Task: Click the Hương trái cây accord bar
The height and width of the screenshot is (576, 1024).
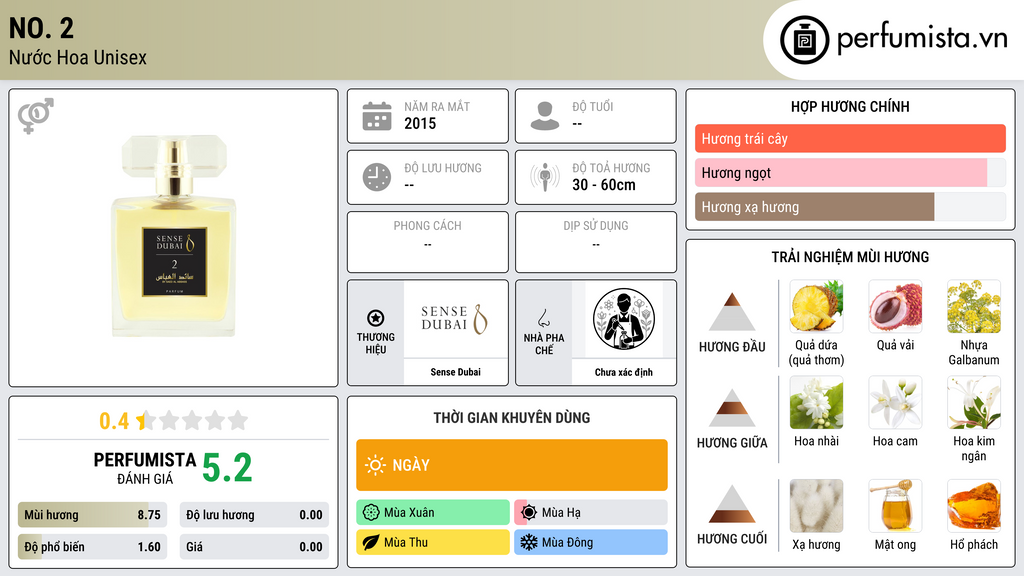Action: (x=850, y=138)
